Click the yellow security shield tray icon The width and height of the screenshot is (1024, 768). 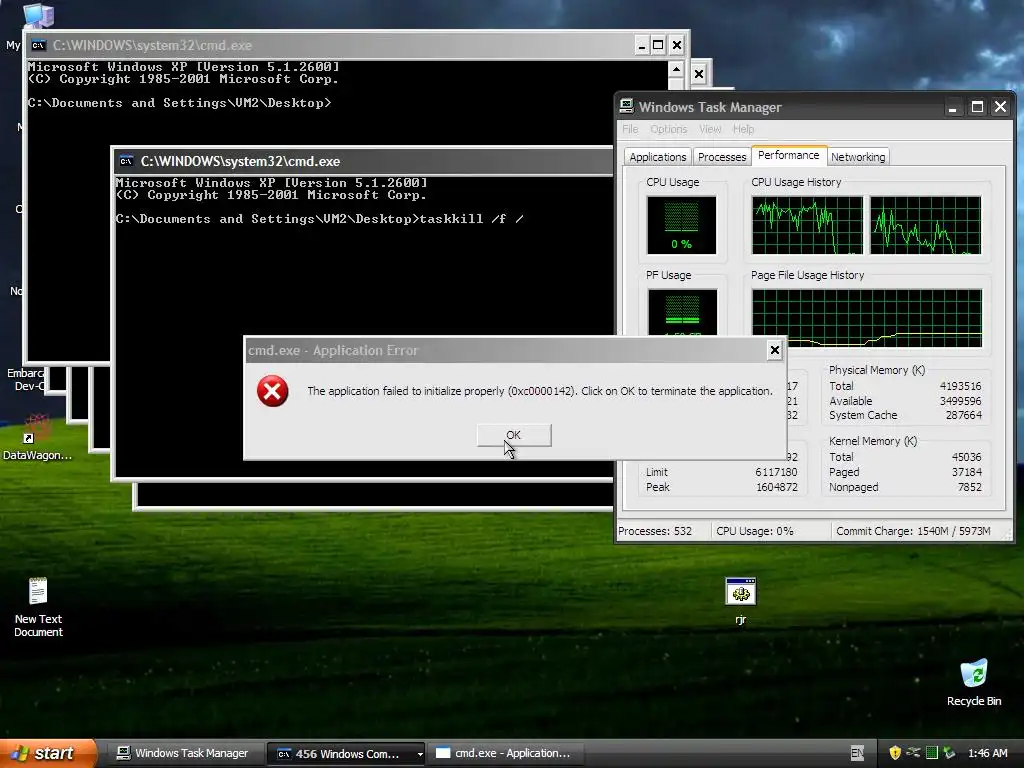[895, 753]
